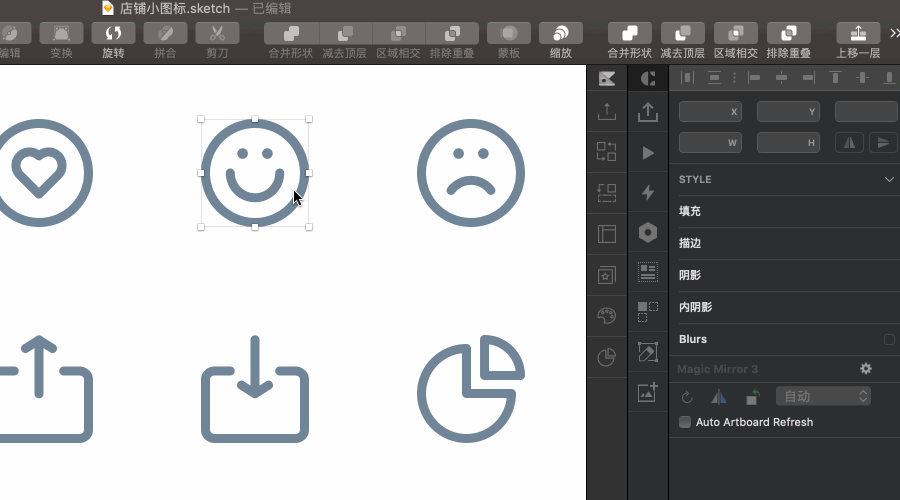
Task: Open the layout panels plugin icon
Action: click(607, 234)
